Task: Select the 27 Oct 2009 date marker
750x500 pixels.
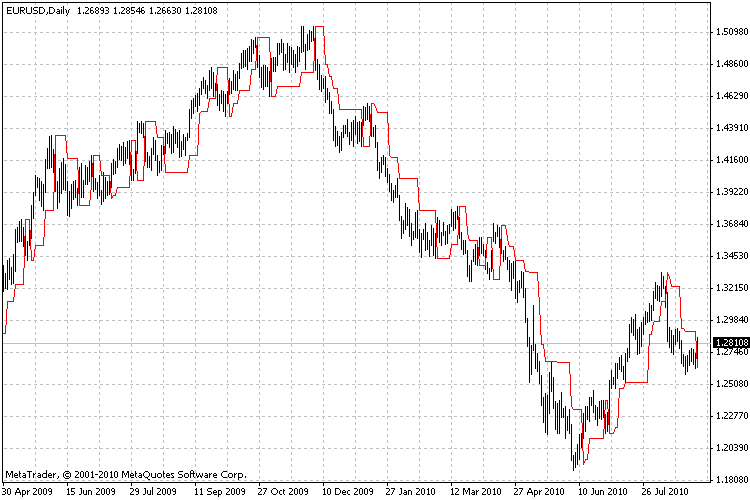Action: [x=284, y=492]
